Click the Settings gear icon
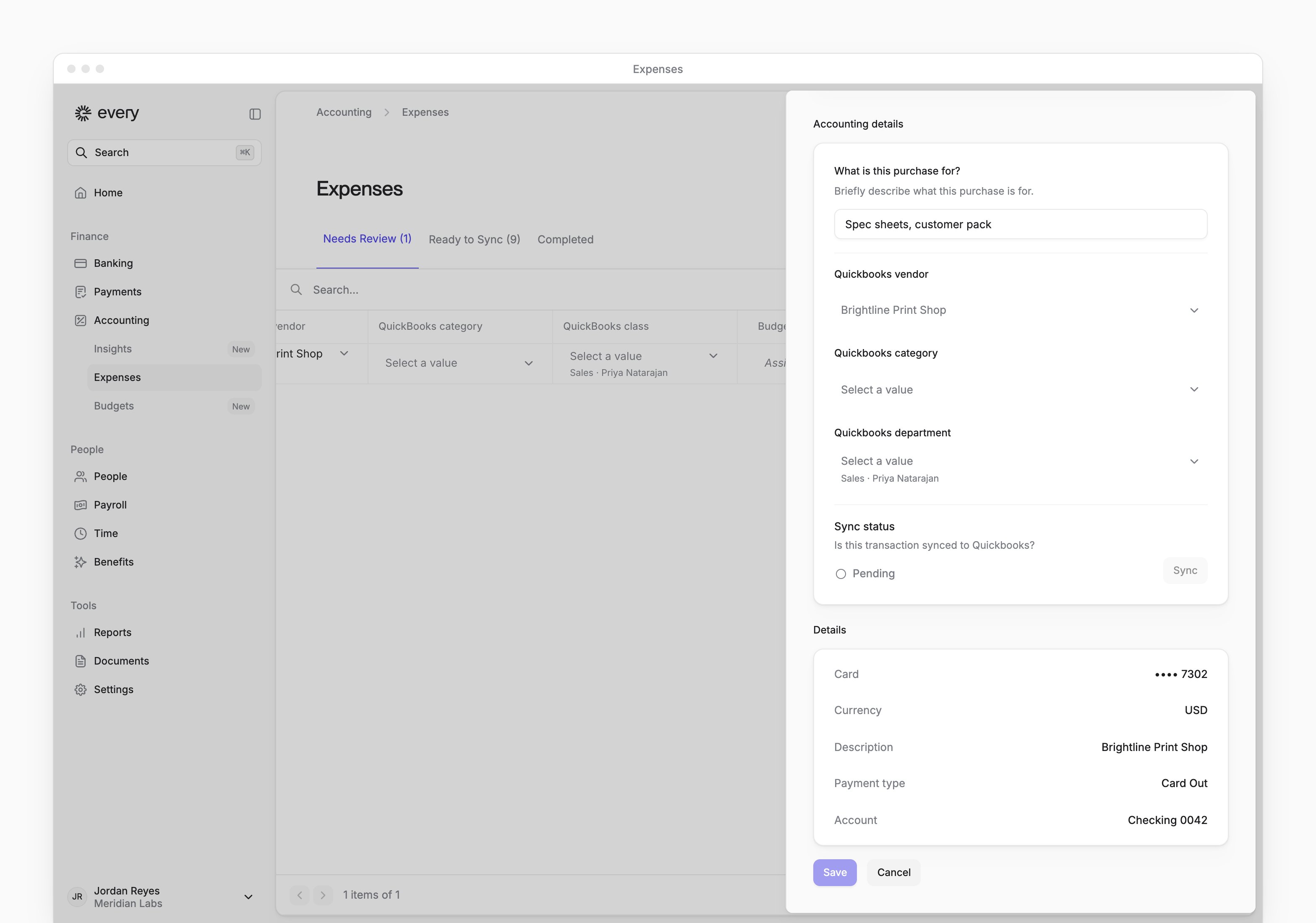The image size is (1316, 923). 81,689
